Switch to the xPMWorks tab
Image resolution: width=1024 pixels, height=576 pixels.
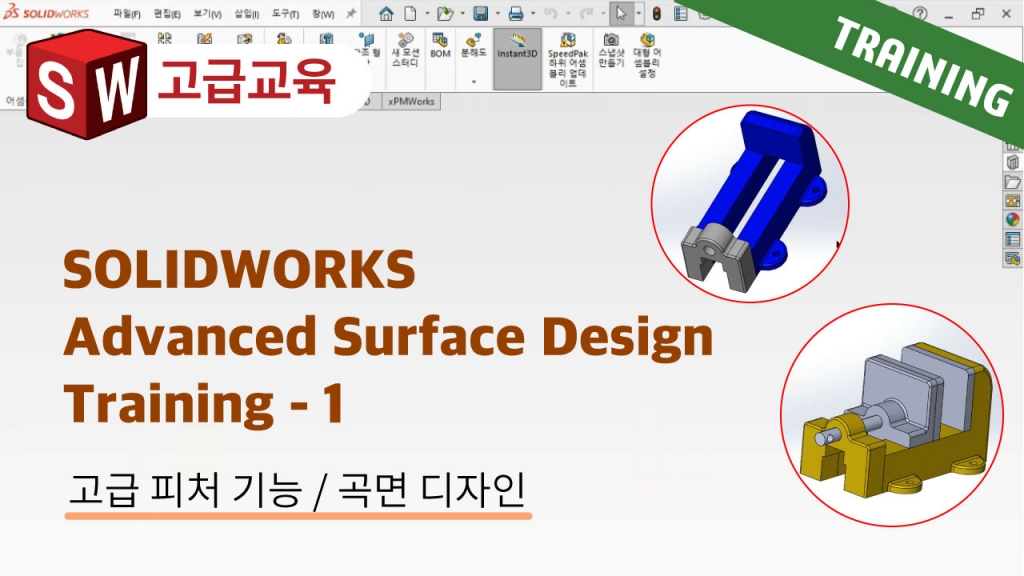[x=411, y=102]
